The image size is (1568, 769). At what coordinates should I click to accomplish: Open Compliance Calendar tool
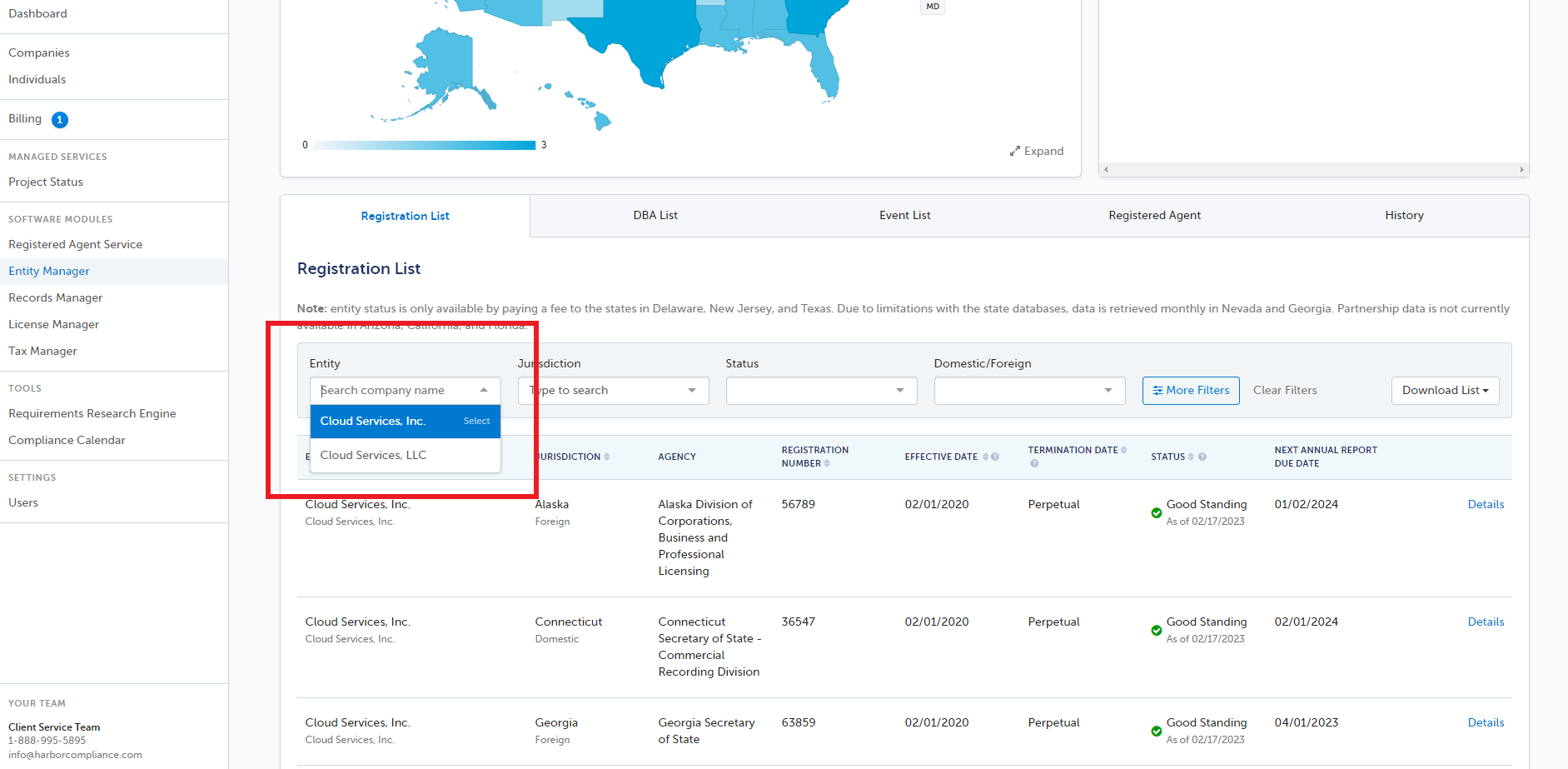pos(67,441)
